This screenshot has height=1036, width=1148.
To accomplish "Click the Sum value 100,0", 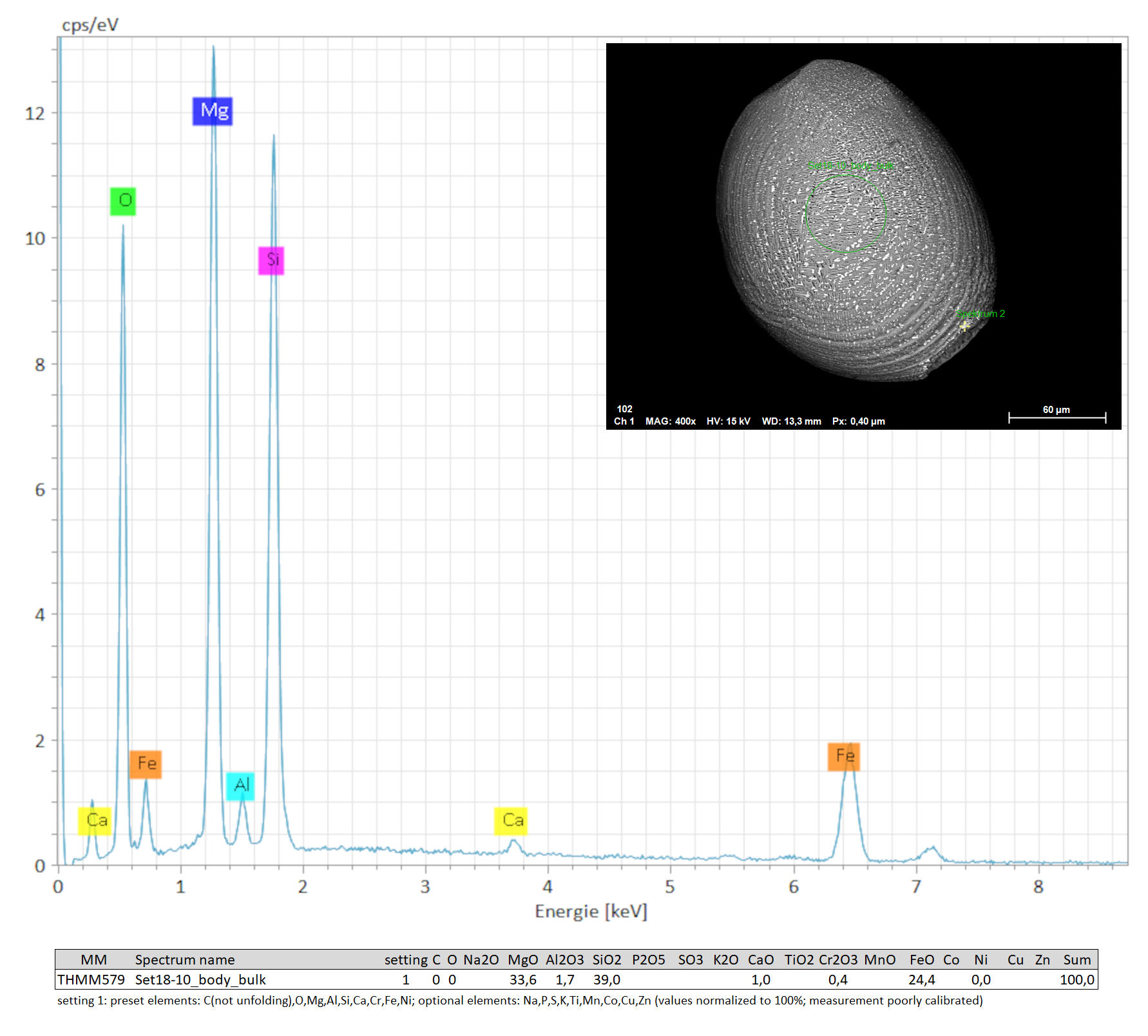I will coord(1076,980).
